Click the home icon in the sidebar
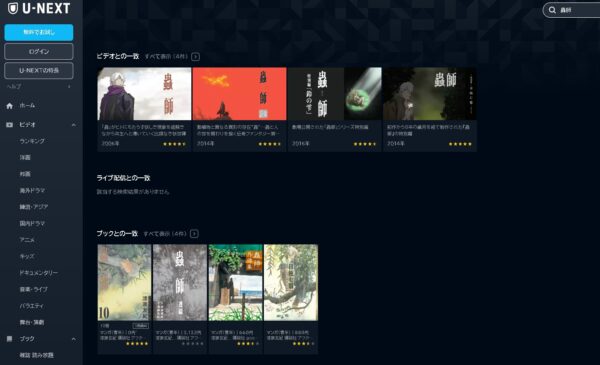600x365 pixels. [10, 106]
